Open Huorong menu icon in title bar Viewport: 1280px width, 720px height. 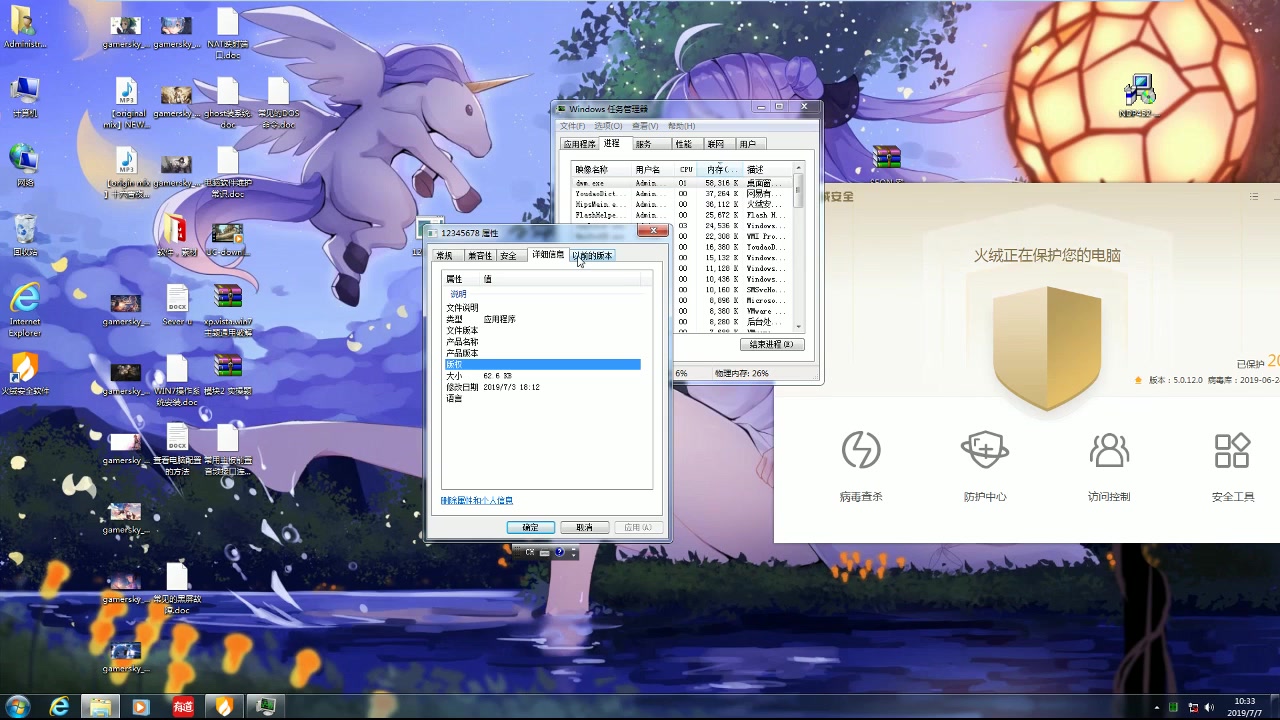(x=1254, y=197)
